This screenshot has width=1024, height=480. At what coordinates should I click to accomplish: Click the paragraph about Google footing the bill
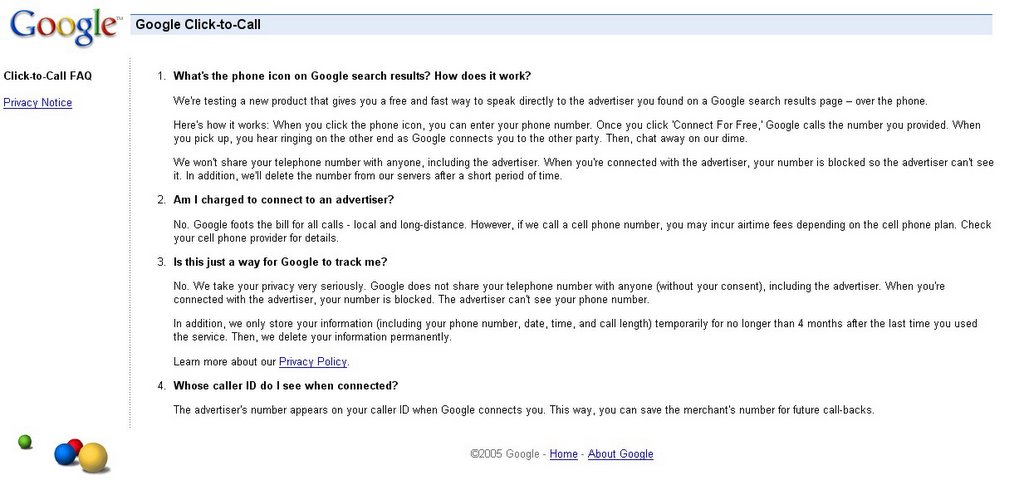tap(582, 231)
